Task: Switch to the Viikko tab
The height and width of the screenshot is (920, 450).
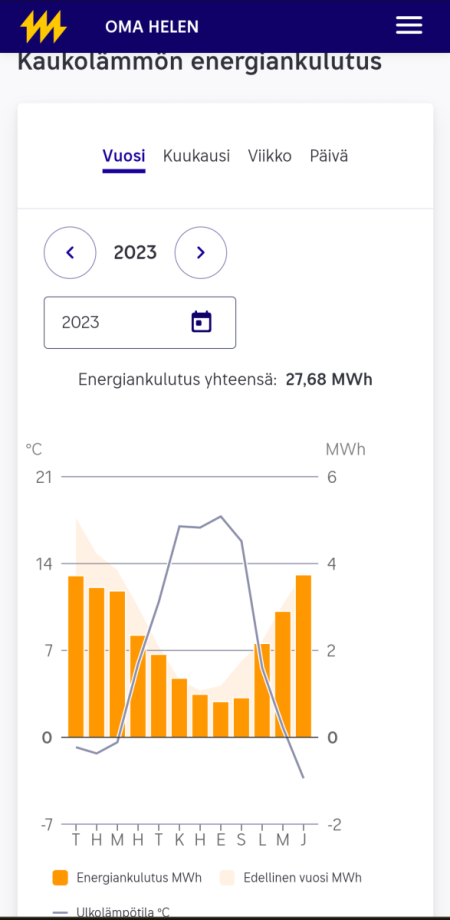Action: [270, 157]
